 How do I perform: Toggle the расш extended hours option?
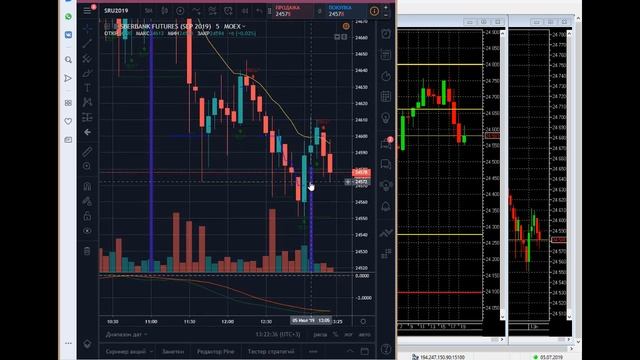click(x=320, y=334)
